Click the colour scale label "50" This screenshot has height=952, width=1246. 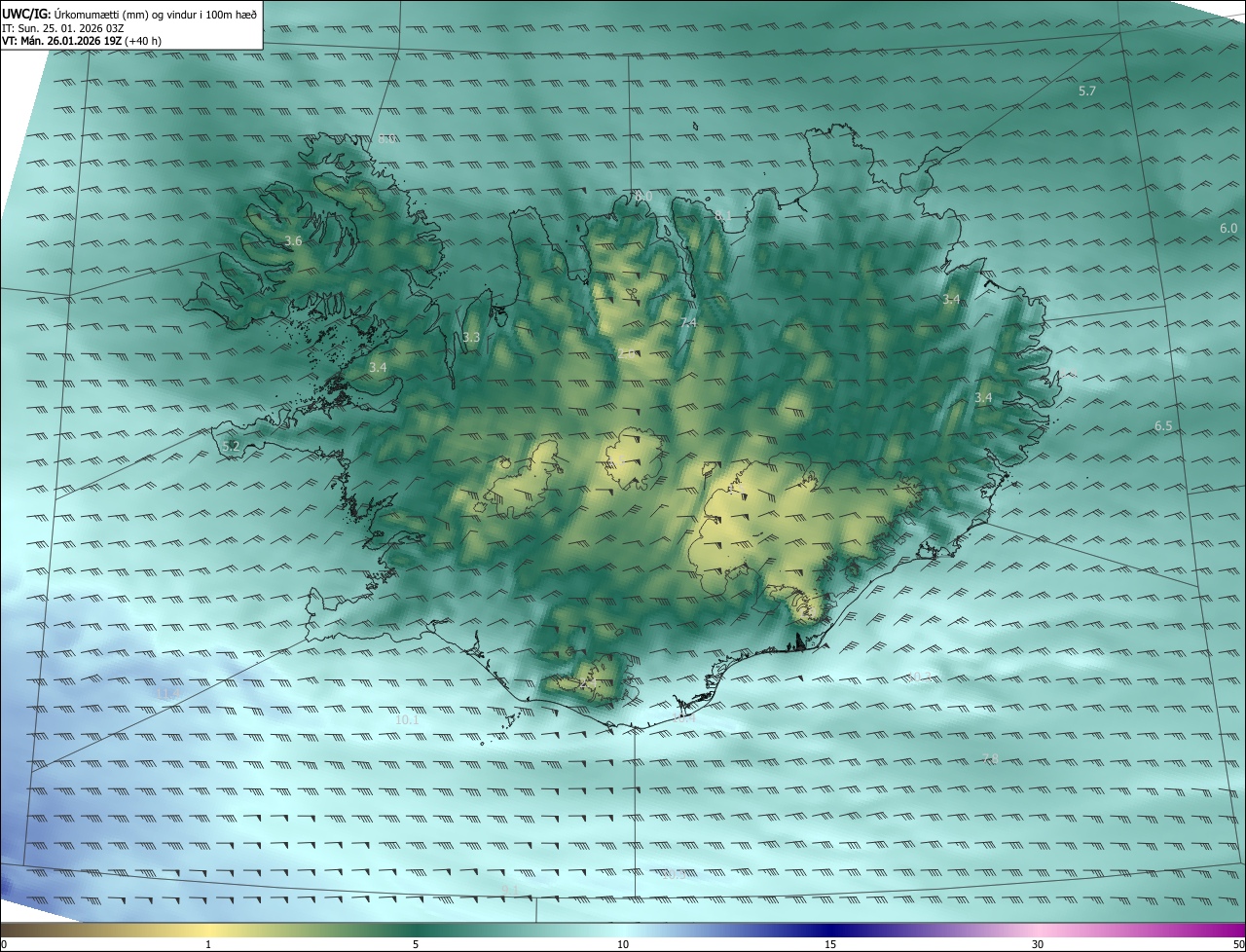tap(1238, 945)
